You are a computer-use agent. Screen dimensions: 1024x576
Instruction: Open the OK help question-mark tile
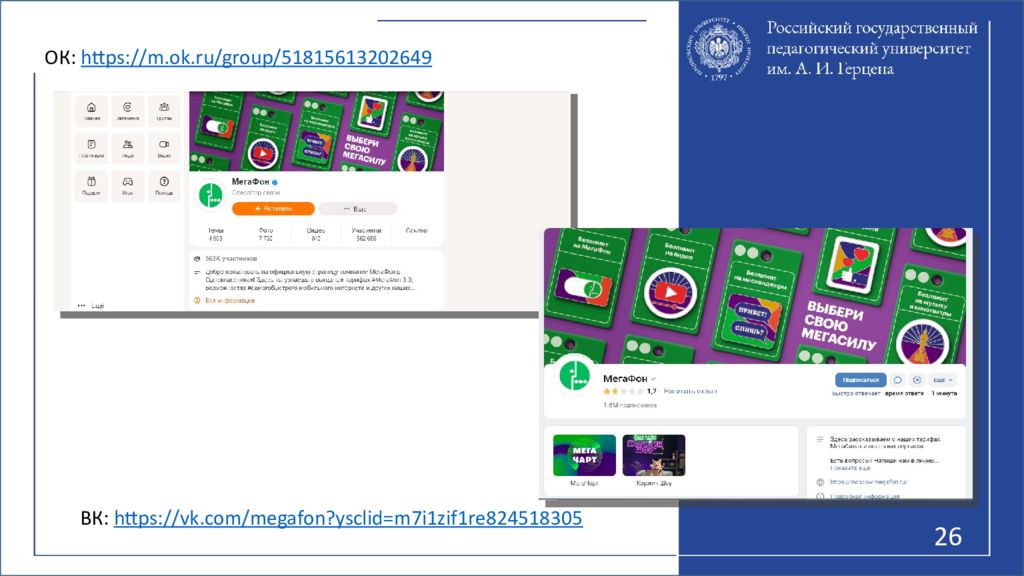[164, 185]
